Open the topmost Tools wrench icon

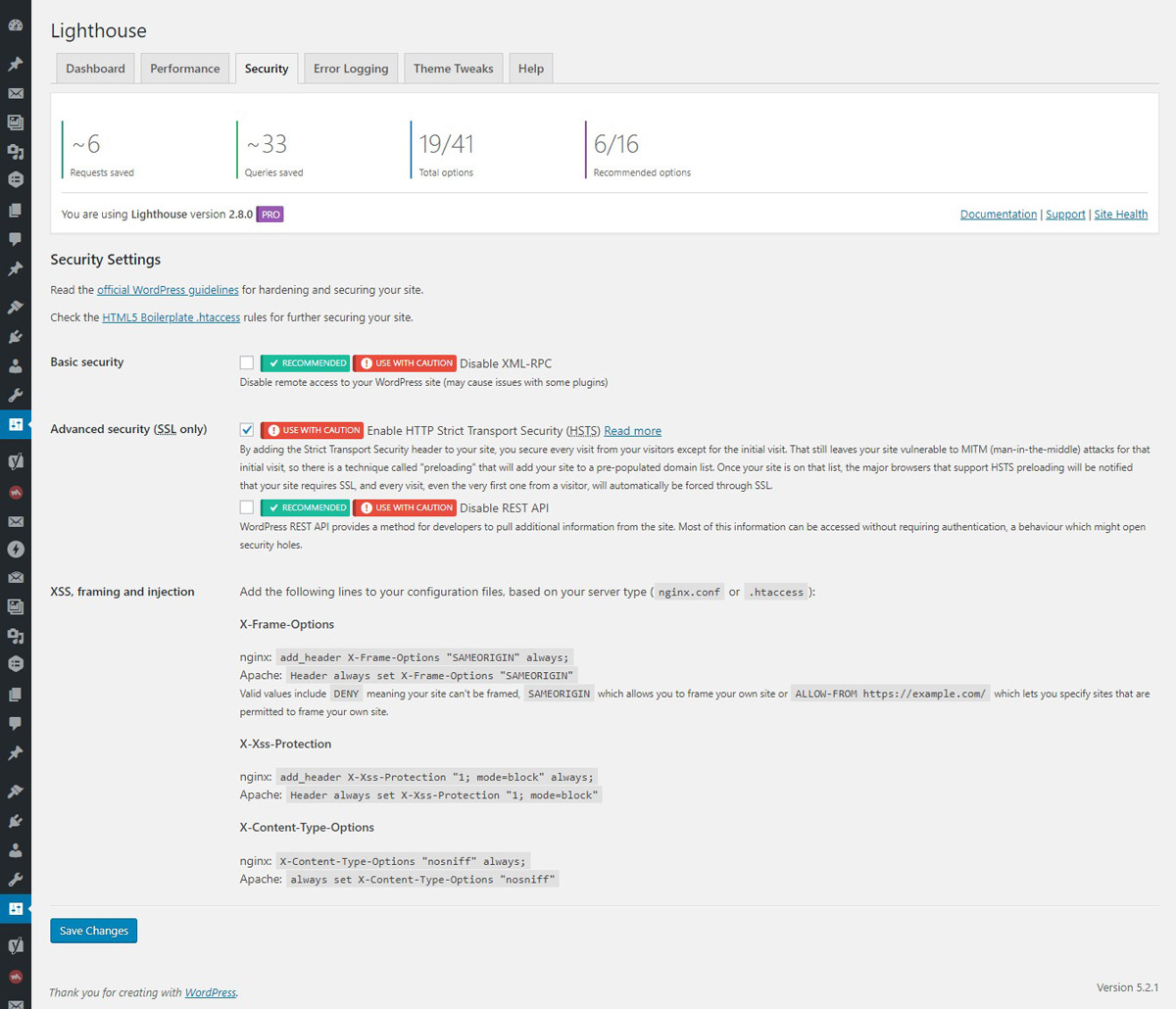pyautogui.click(x=15, y=396)
